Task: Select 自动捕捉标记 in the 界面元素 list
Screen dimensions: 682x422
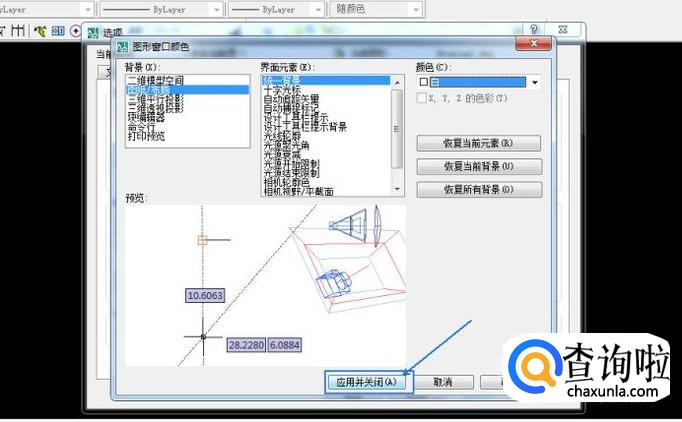Action: (x=326, y=108)
